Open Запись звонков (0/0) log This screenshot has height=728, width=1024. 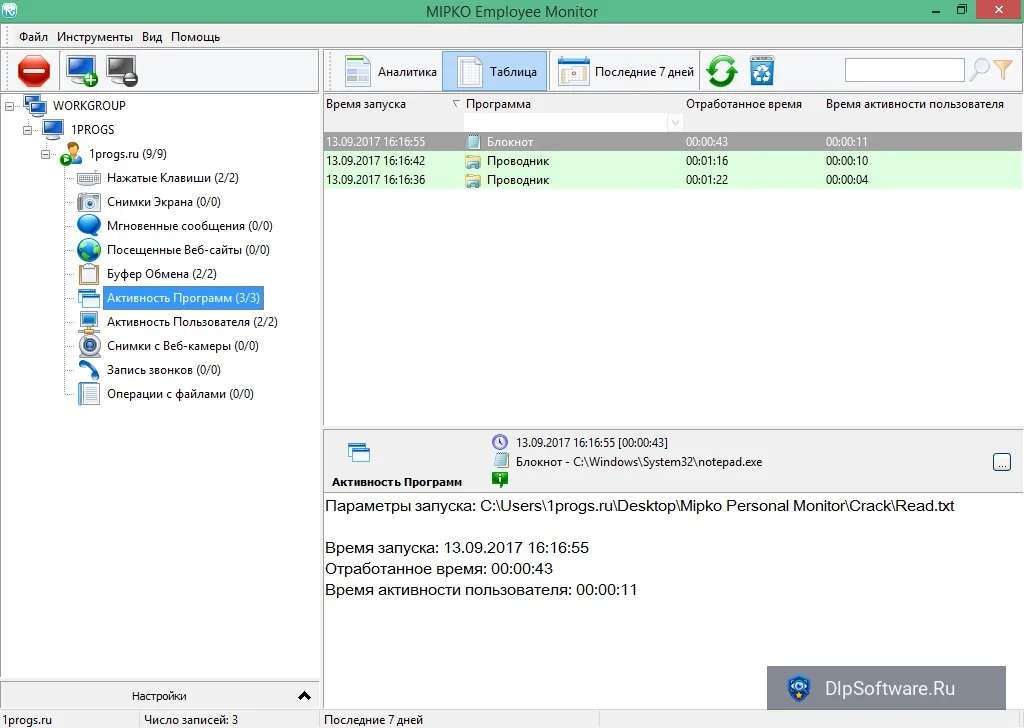tap(163, 370)
